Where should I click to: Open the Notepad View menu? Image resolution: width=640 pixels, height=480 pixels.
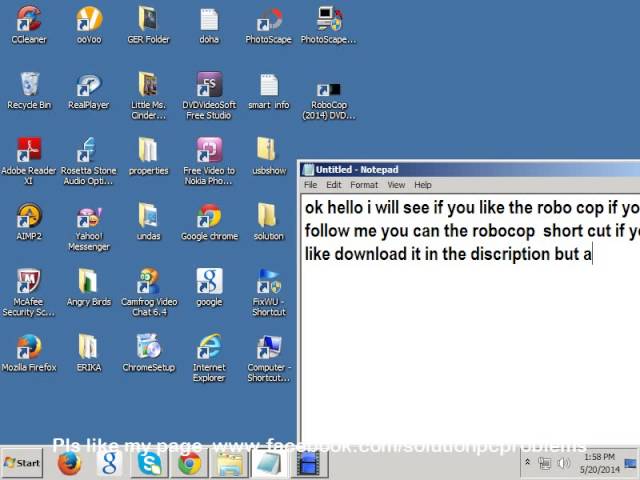click(396, 185)
